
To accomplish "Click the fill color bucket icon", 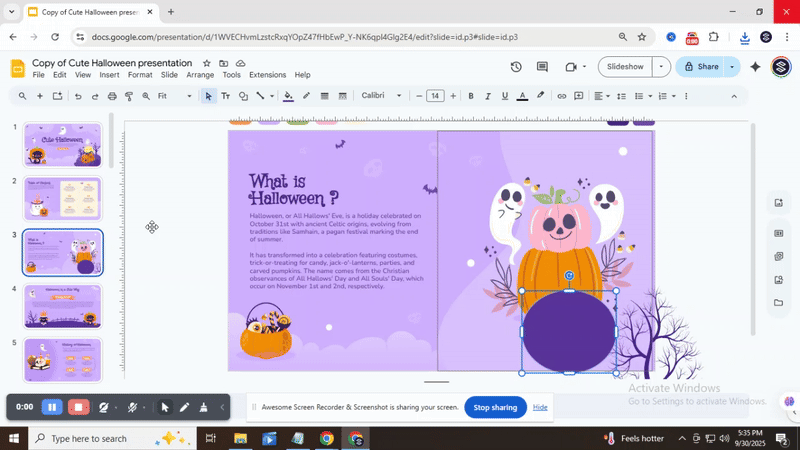I will click(x=289, y=96).
